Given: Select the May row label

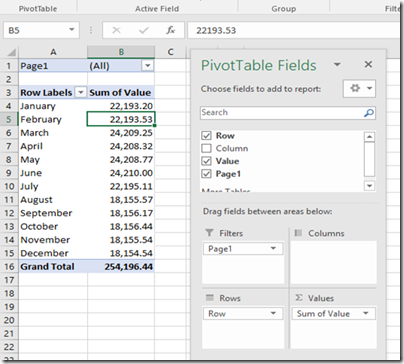Looking at the screenshot, I should pos(53,160).
